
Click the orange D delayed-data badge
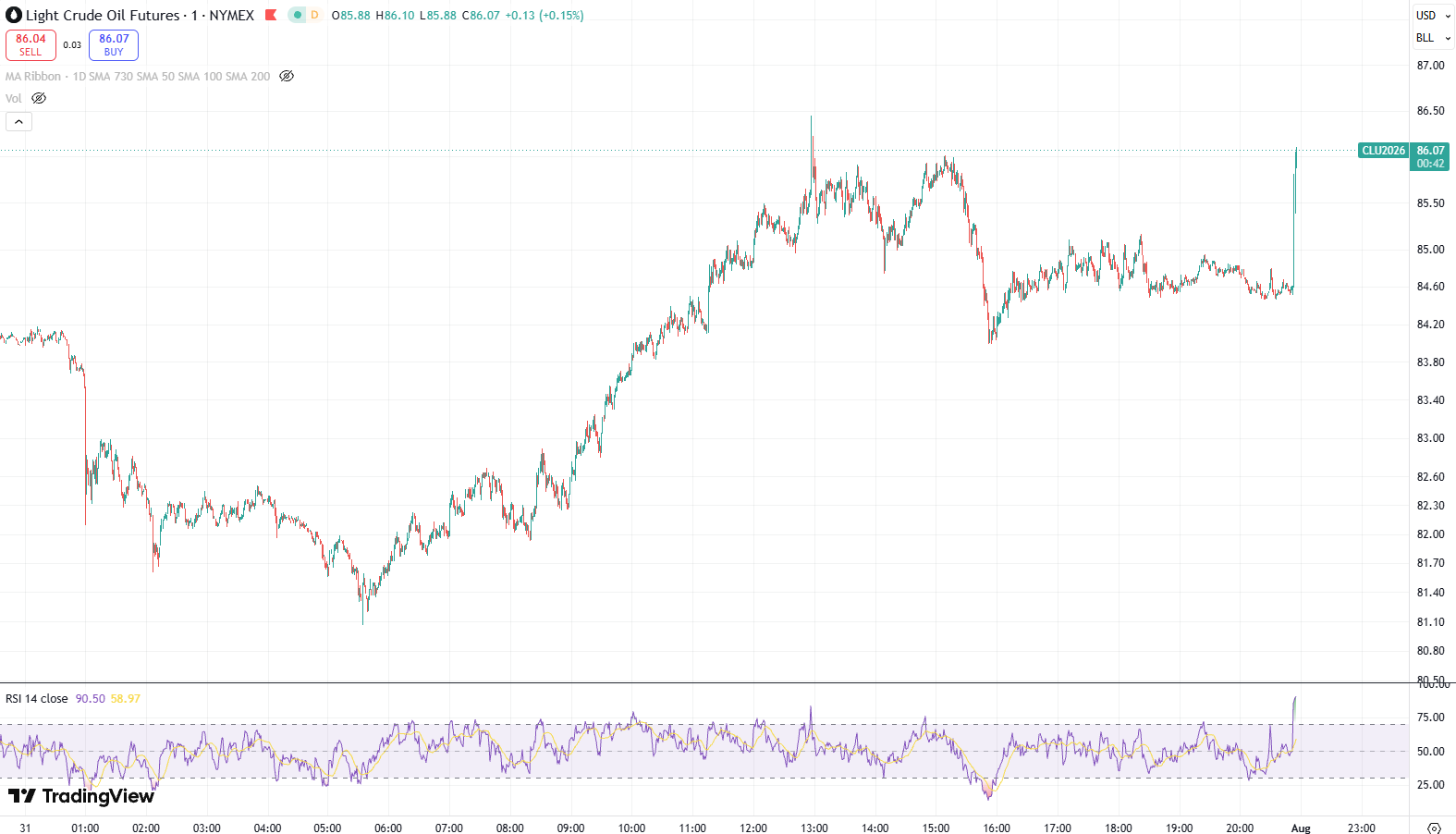tap(314, 15)
